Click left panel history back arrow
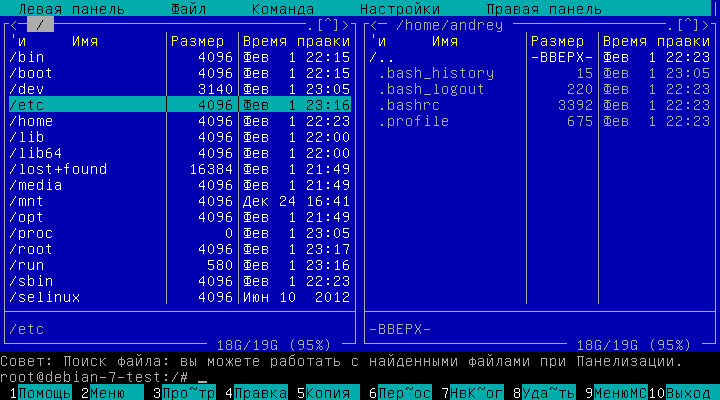 click(13, 25)
